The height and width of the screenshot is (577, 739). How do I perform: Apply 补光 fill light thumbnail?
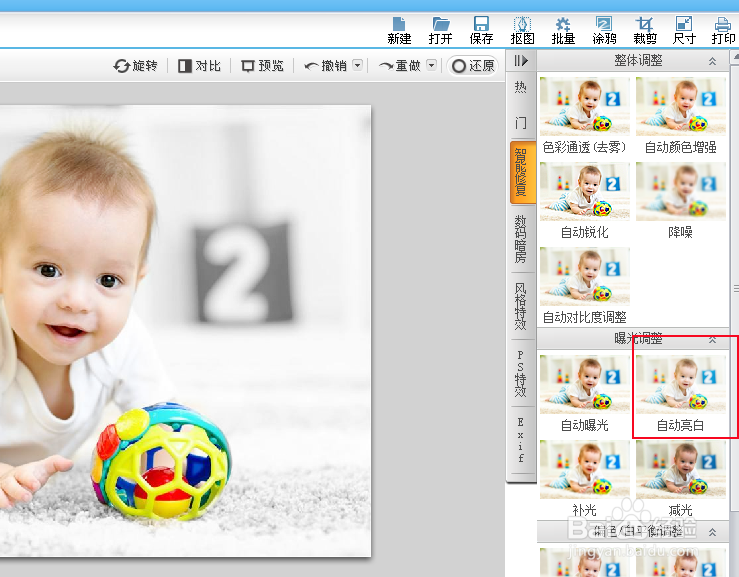point(584,470)
